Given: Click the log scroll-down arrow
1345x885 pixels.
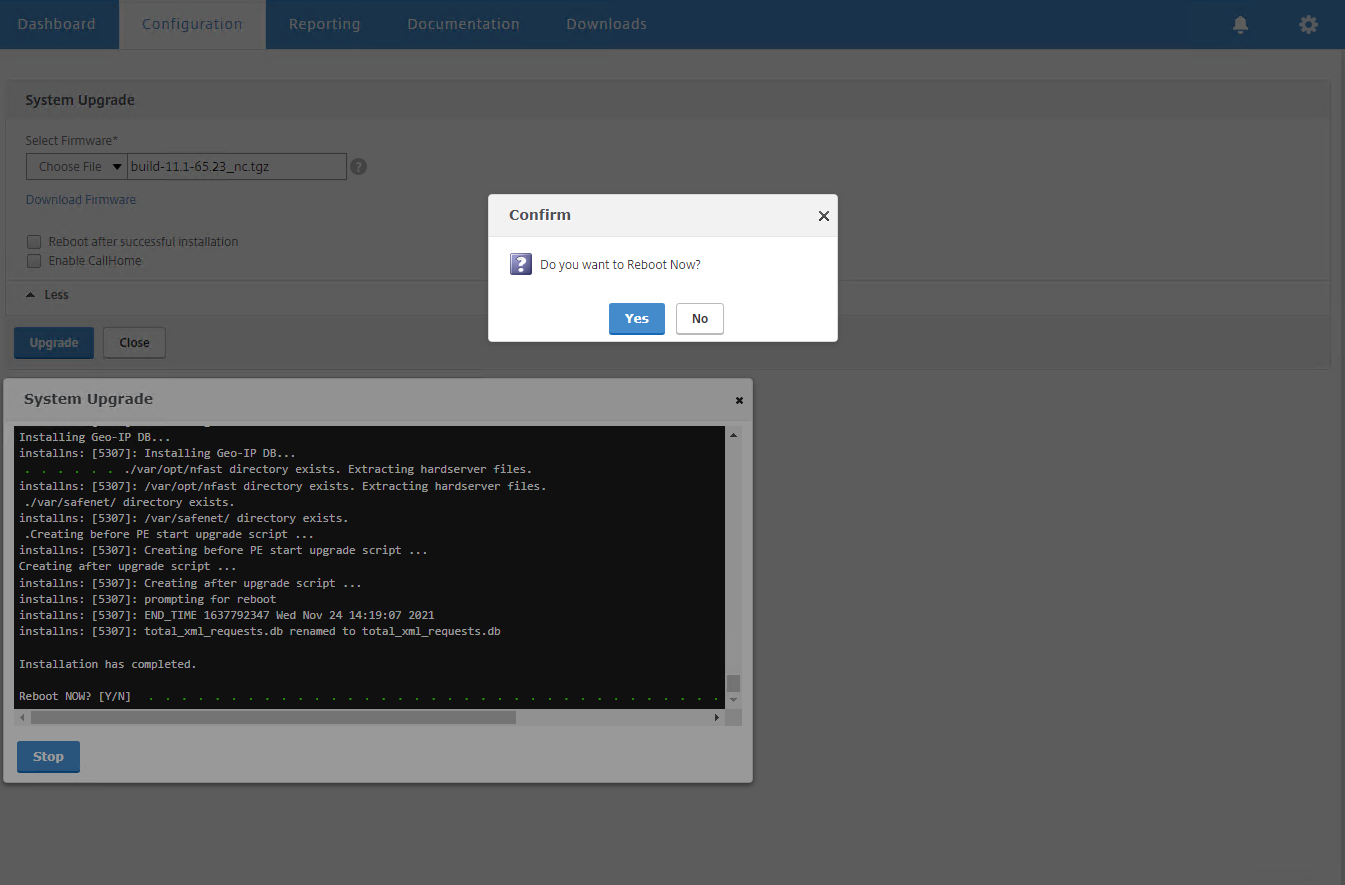Looking at the screenshot, I should 733,700.
